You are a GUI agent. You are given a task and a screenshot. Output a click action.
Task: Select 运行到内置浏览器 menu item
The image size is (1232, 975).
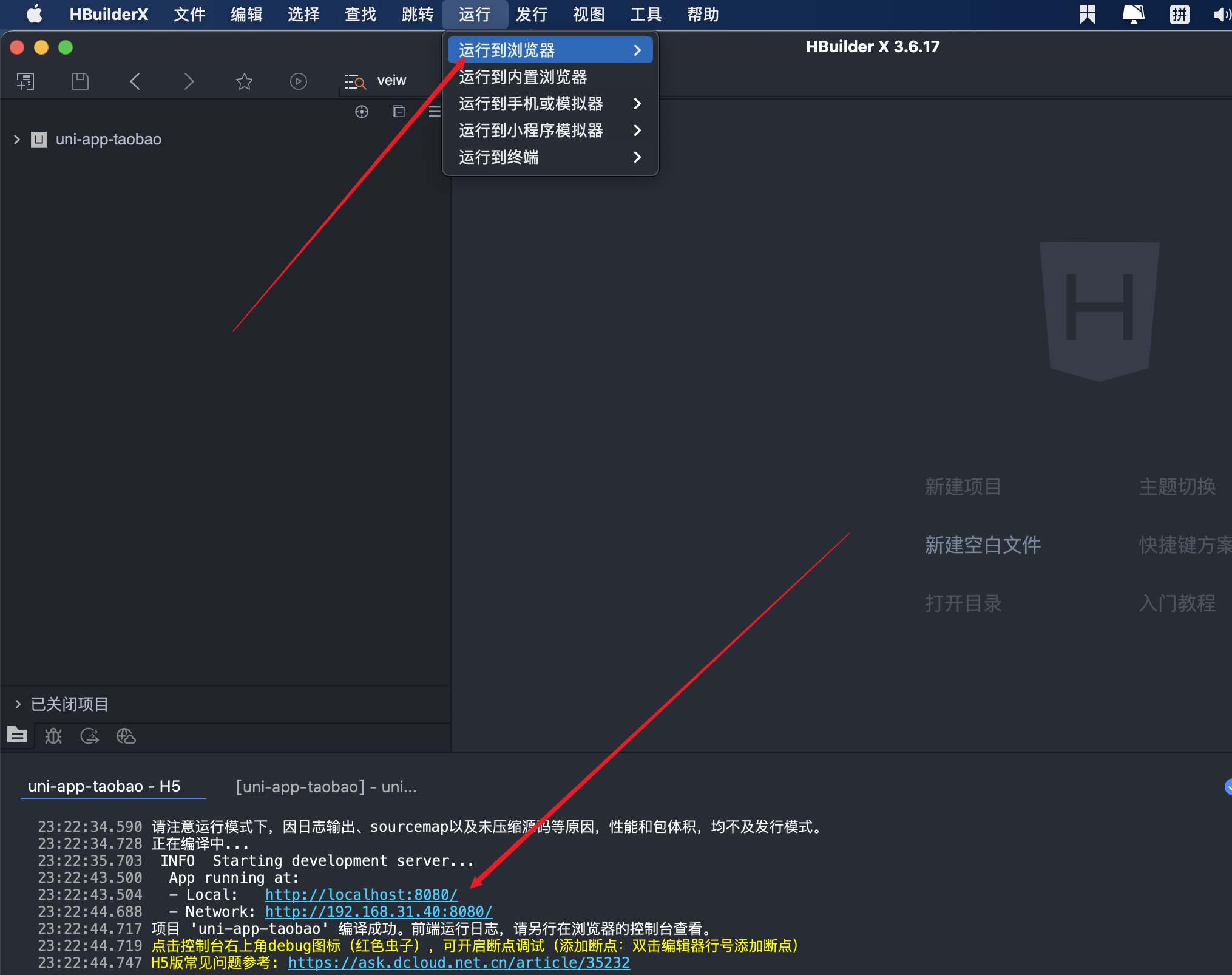523,77
